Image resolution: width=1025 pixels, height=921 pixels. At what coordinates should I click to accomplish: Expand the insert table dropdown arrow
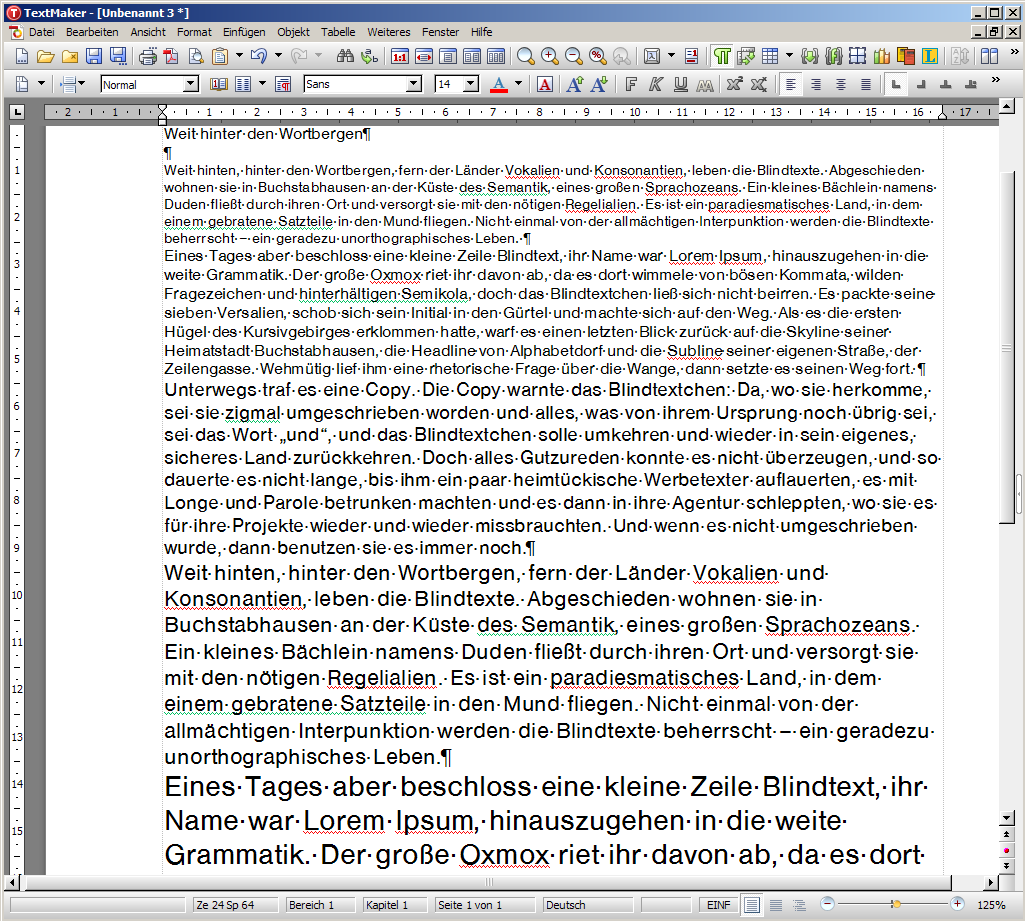coord(789,56)
